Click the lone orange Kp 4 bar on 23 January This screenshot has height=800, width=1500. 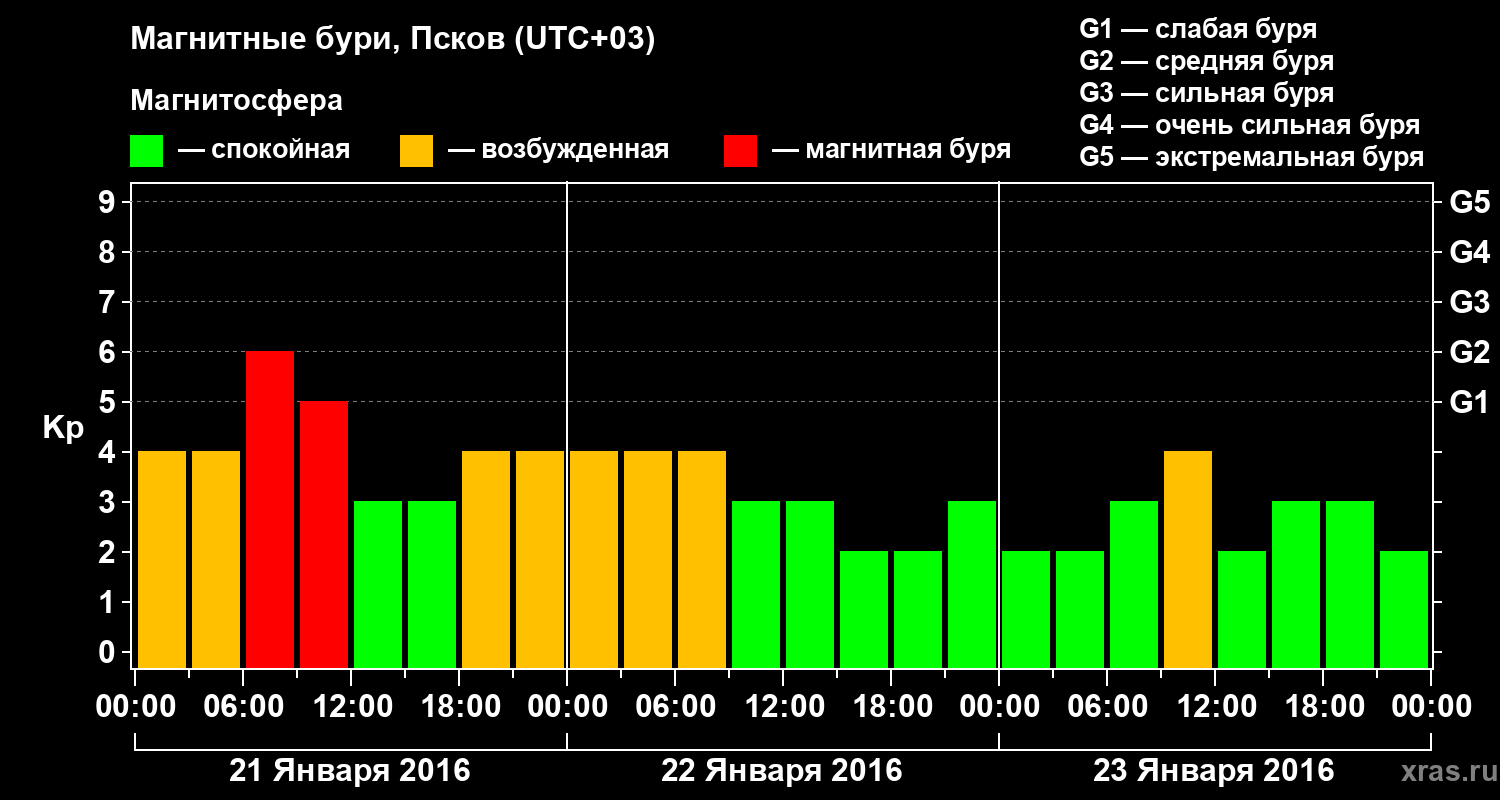[x=1188, y=559]
